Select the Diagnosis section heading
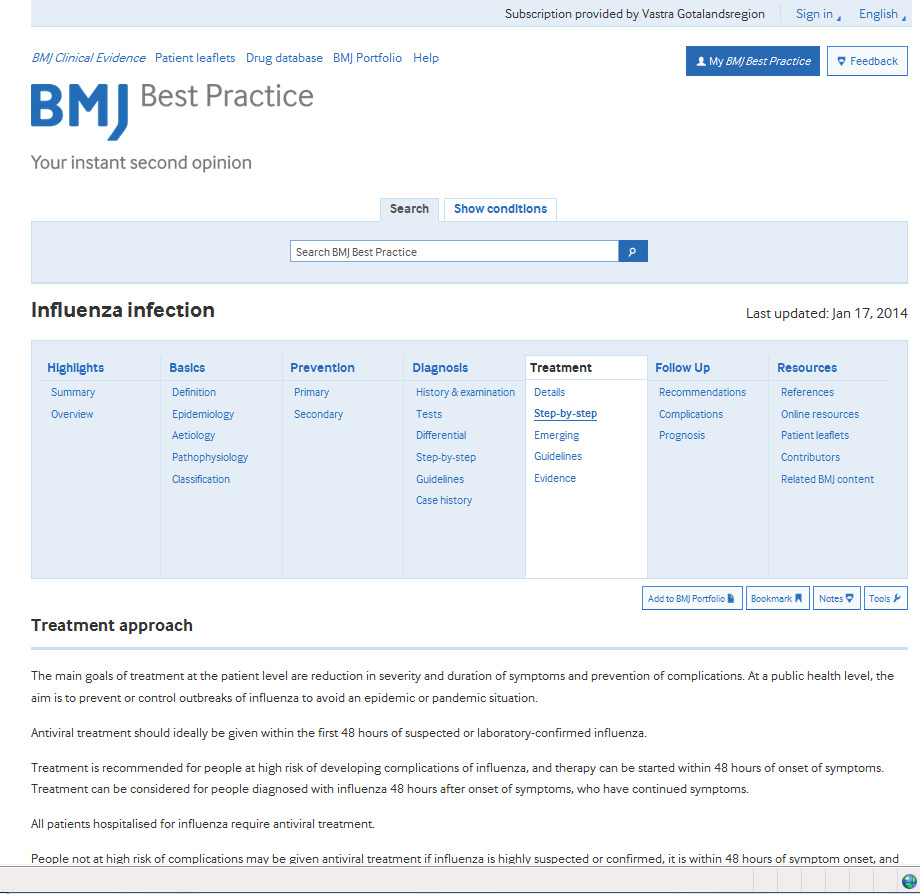 (x=440, y=368)
